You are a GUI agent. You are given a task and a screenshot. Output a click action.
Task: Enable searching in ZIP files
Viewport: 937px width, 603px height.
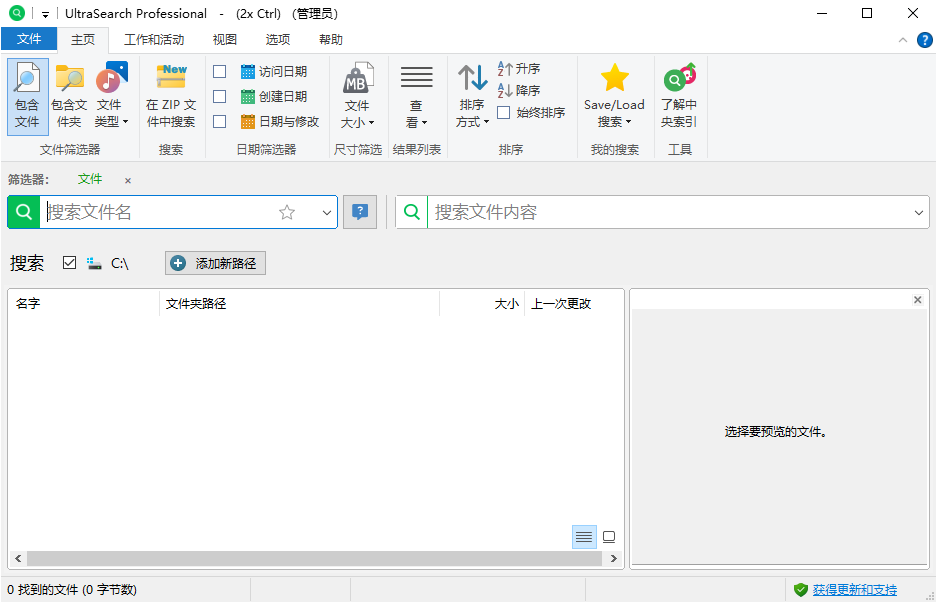pyautogui.click(x=171, y=95)
